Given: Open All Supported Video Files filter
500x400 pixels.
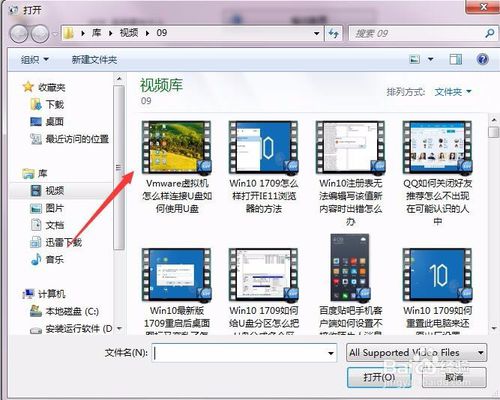Looking at the screenshot, I should [x=416, y=353].
